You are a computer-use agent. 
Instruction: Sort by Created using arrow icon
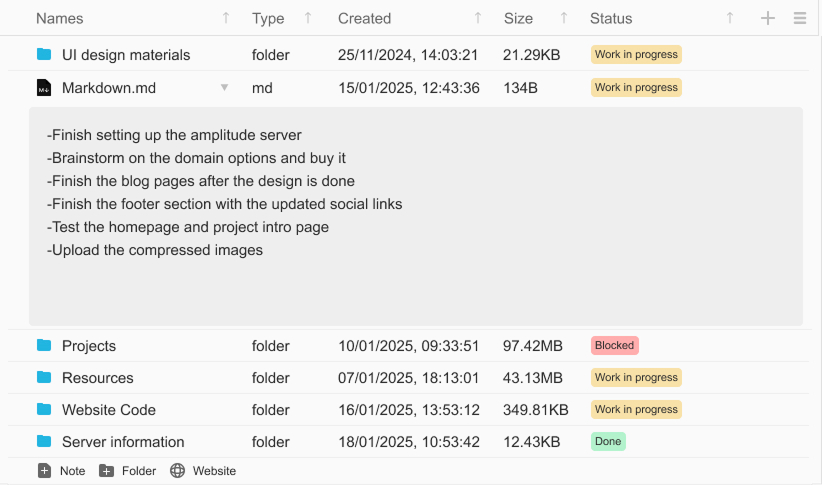478,18
